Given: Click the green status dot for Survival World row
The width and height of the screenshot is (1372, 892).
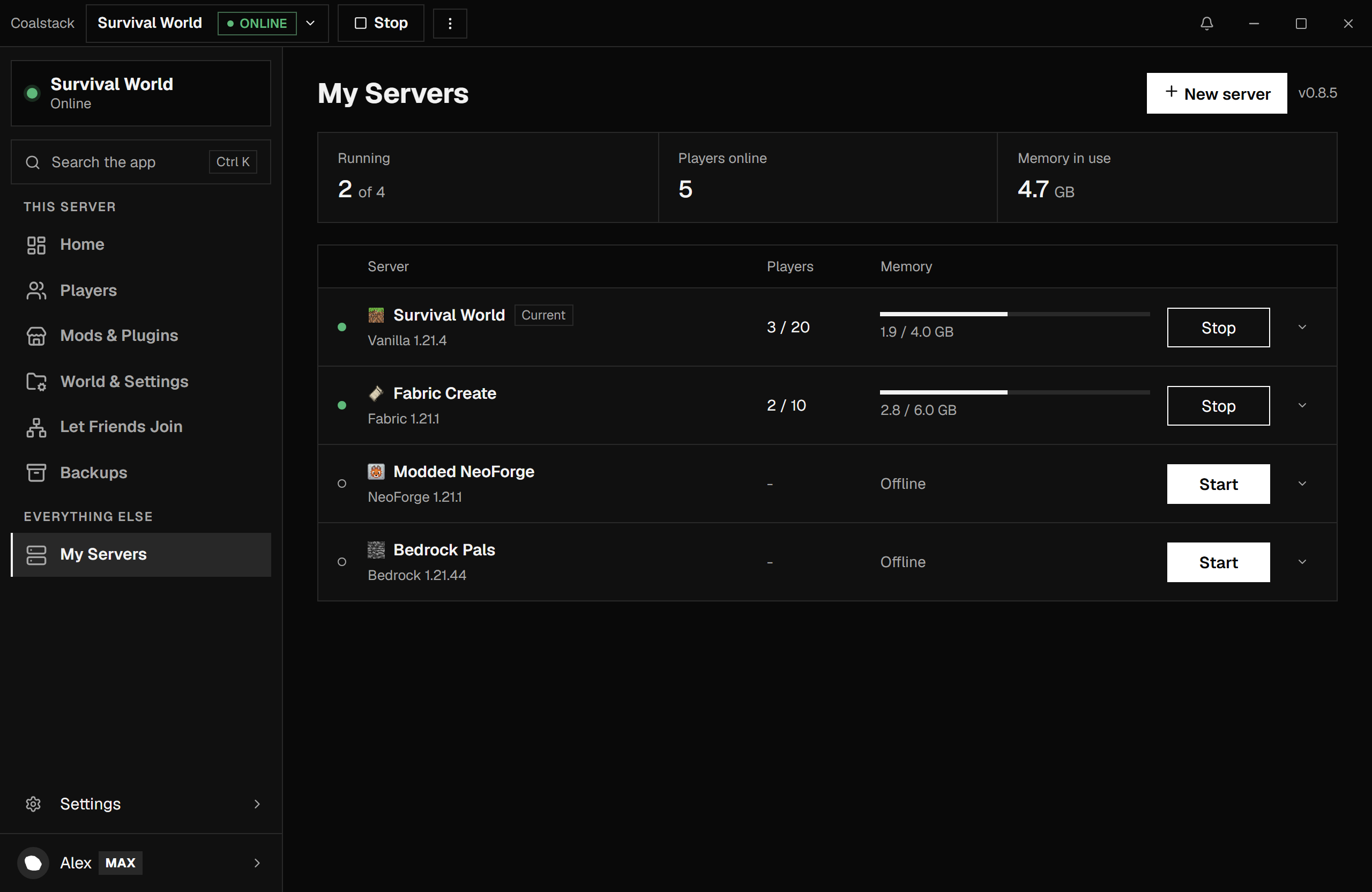Looking at the screenshot, I should tap(342, 327).
